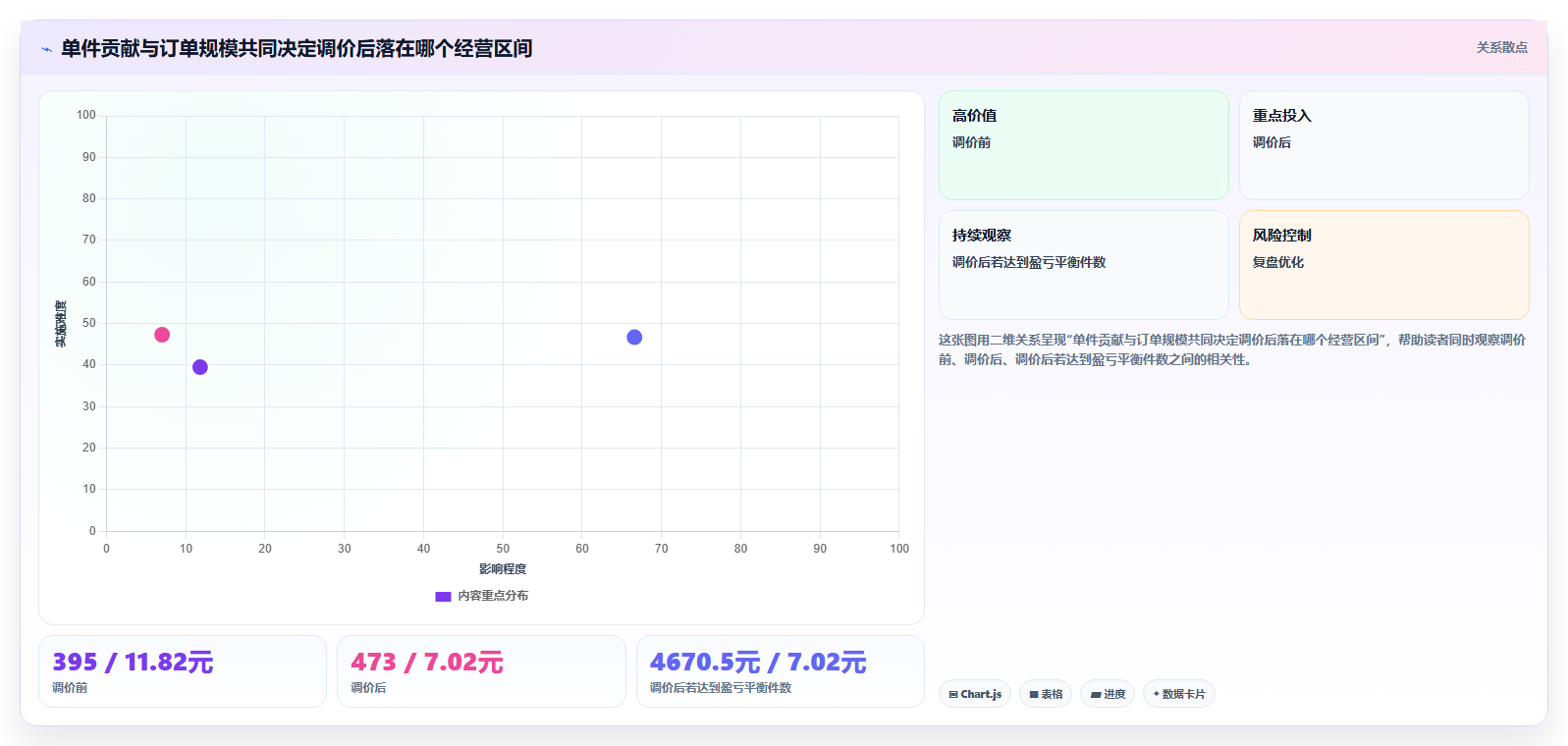
Task: Select the pink scatter data point
Action: [x=162, y=335]
